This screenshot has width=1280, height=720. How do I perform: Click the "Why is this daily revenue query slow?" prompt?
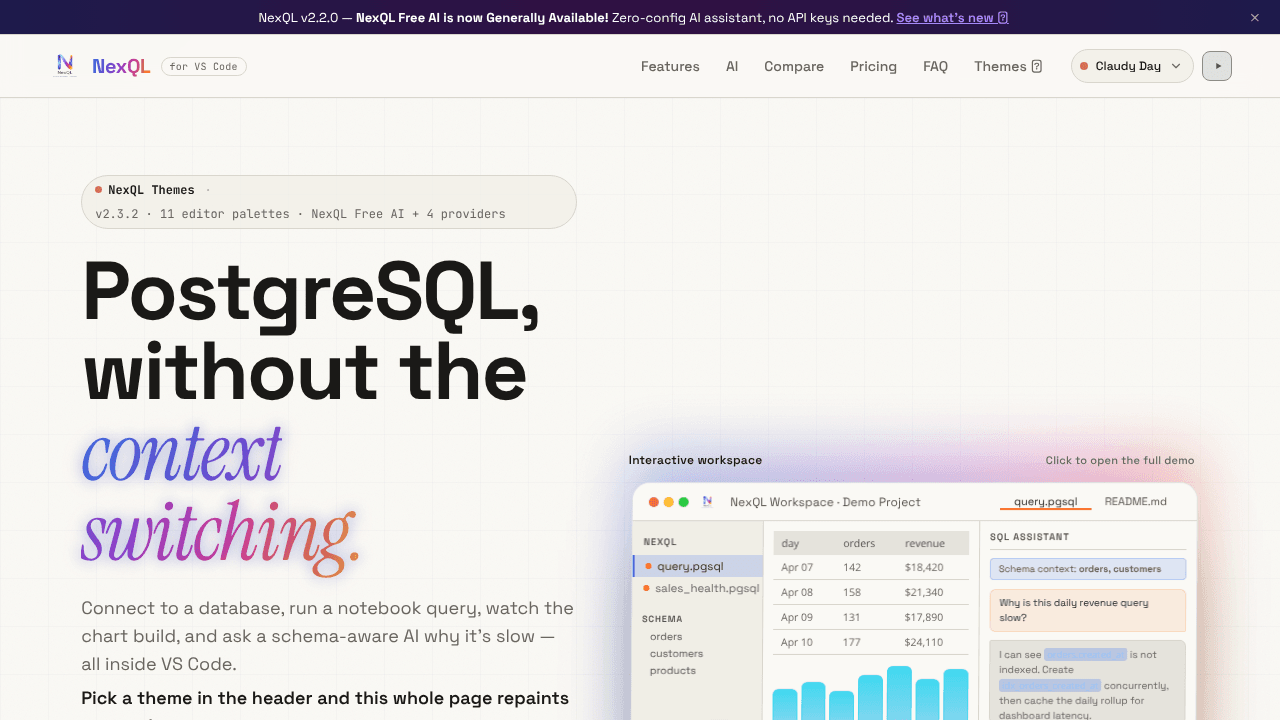[x=1088, y=610]
